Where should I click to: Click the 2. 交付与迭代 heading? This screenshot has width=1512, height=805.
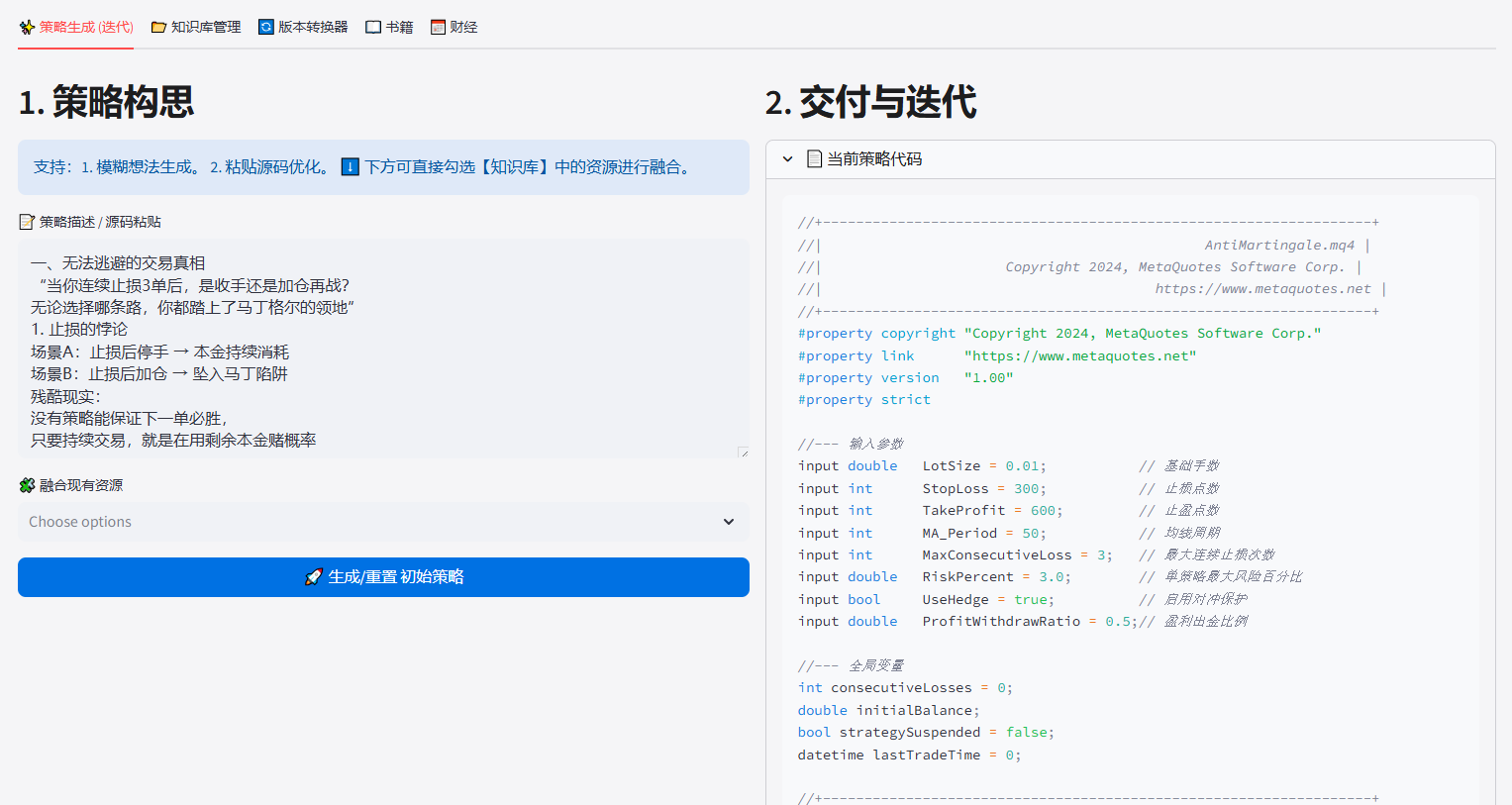871,102
